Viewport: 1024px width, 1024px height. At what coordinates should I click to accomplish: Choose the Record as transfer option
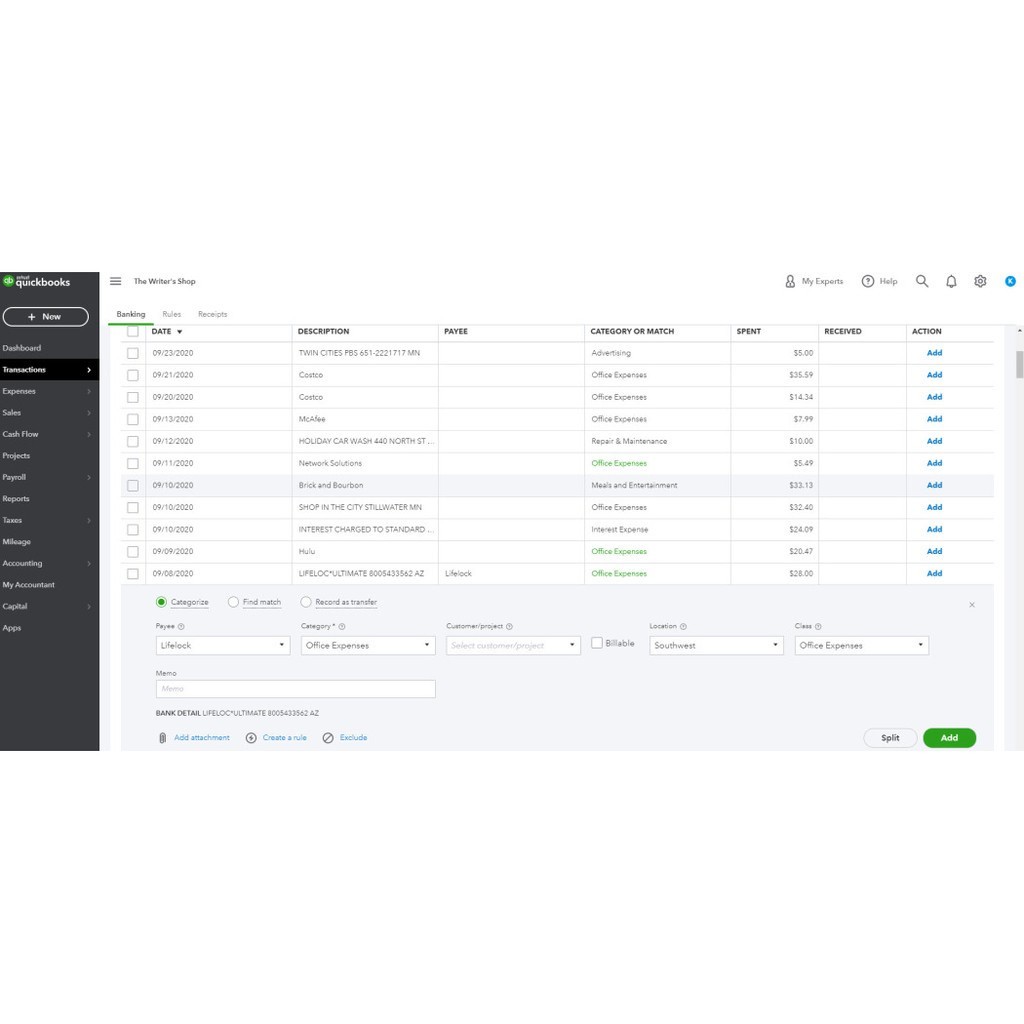pos(306,602)
